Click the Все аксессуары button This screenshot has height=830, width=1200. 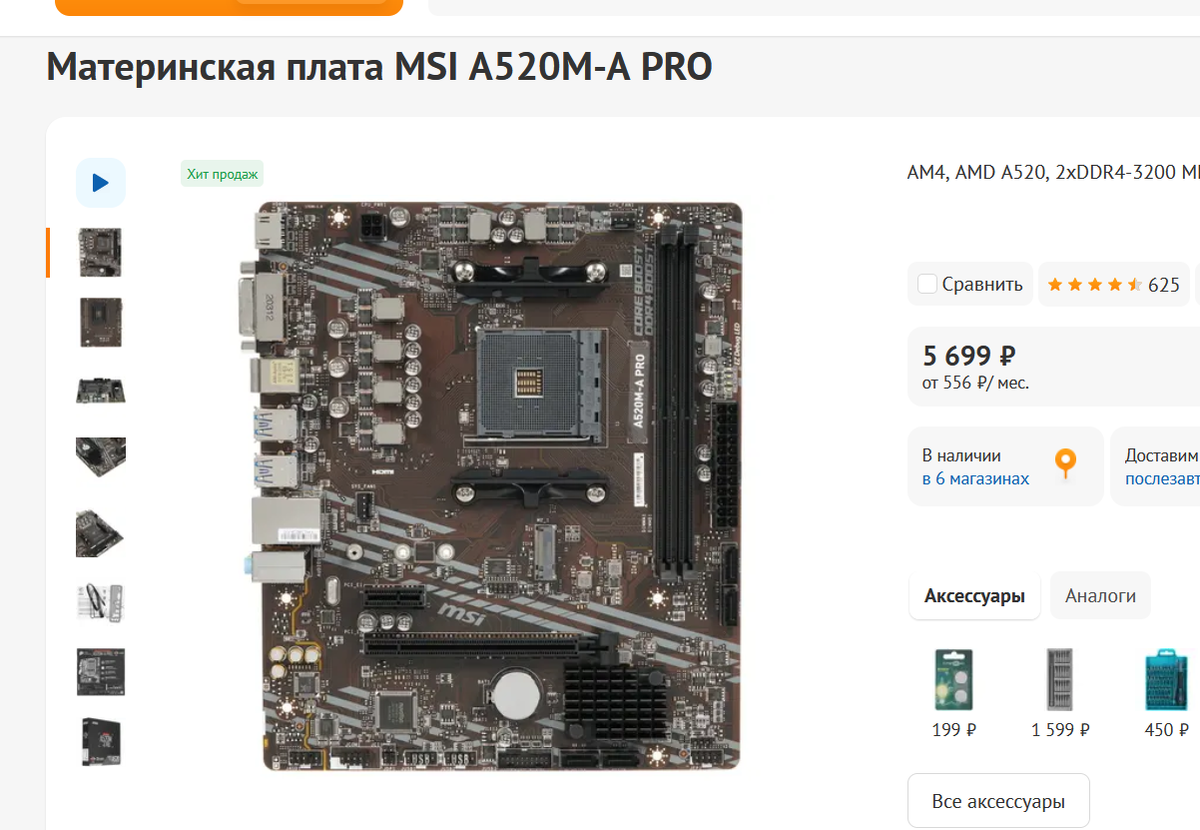pyautogui.click(x=998, y=801)
